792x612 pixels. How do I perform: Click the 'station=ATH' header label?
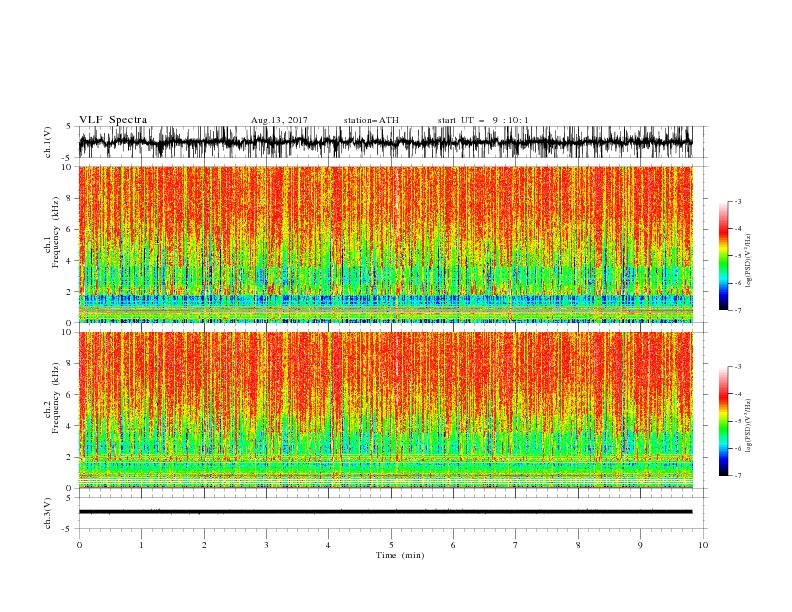[371, 120]
